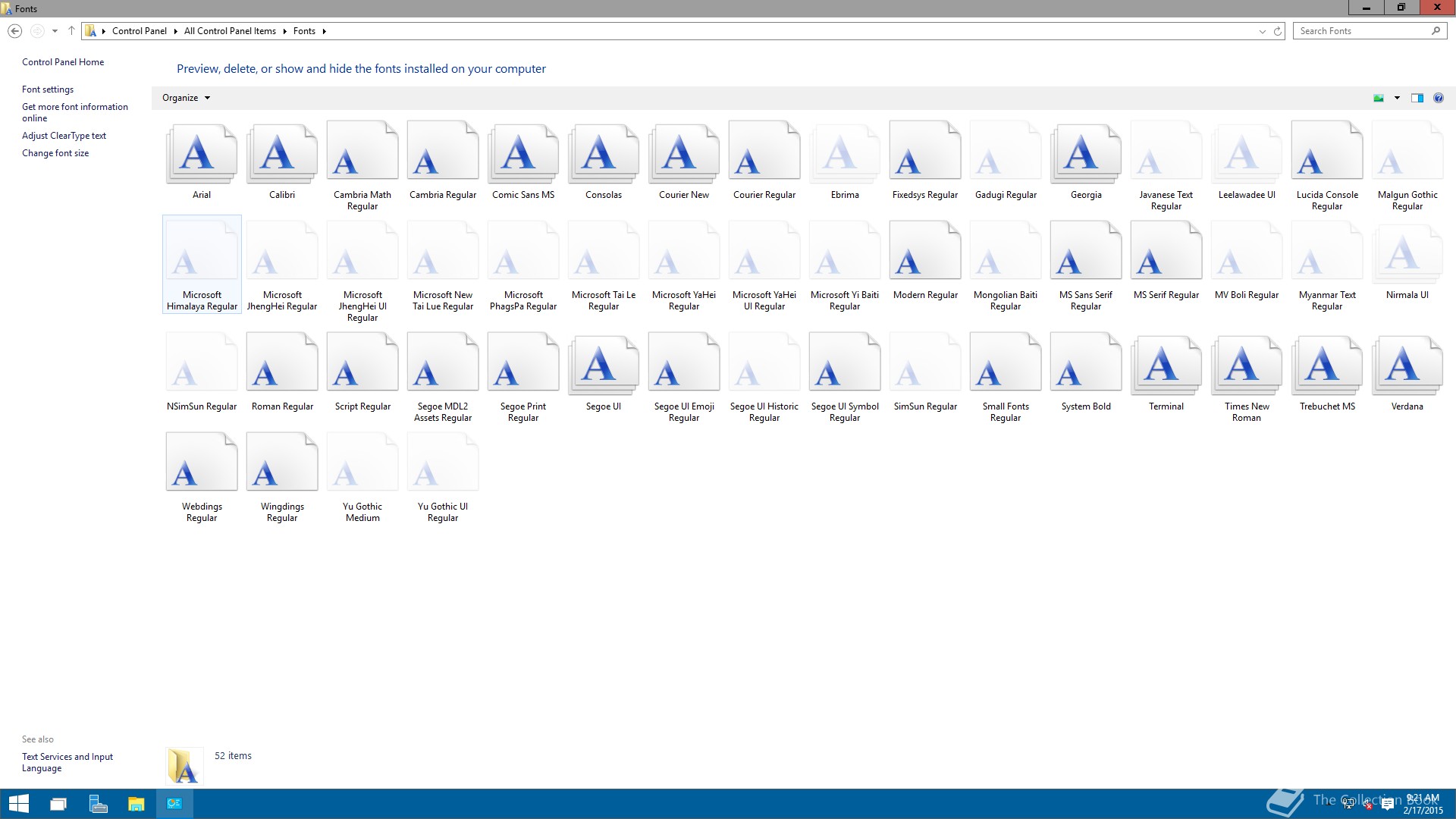The width and height of the screenshot is (1456, 819).
Task: Open Adjust ClearType text link
Action: [x=64, y=136]
